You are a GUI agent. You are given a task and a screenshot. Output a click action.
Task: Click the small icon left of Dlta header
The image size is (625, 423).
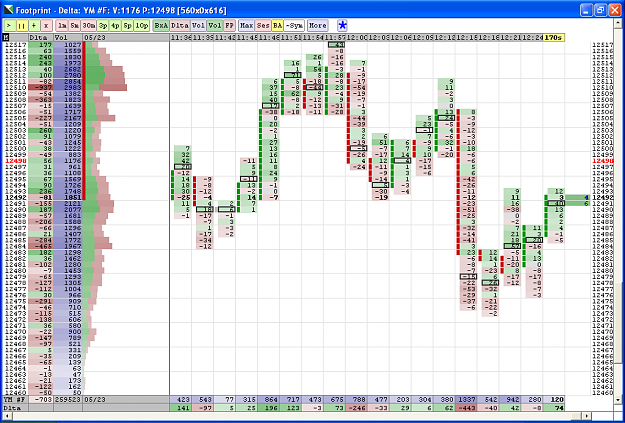[x=6, y=37]
